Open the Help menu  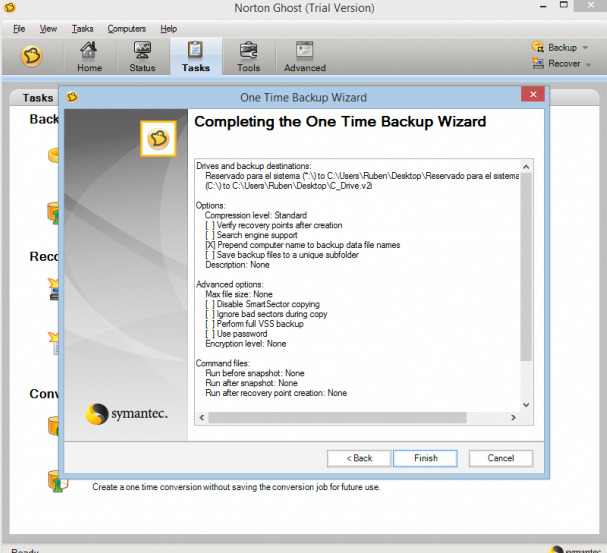pos(168,29)
